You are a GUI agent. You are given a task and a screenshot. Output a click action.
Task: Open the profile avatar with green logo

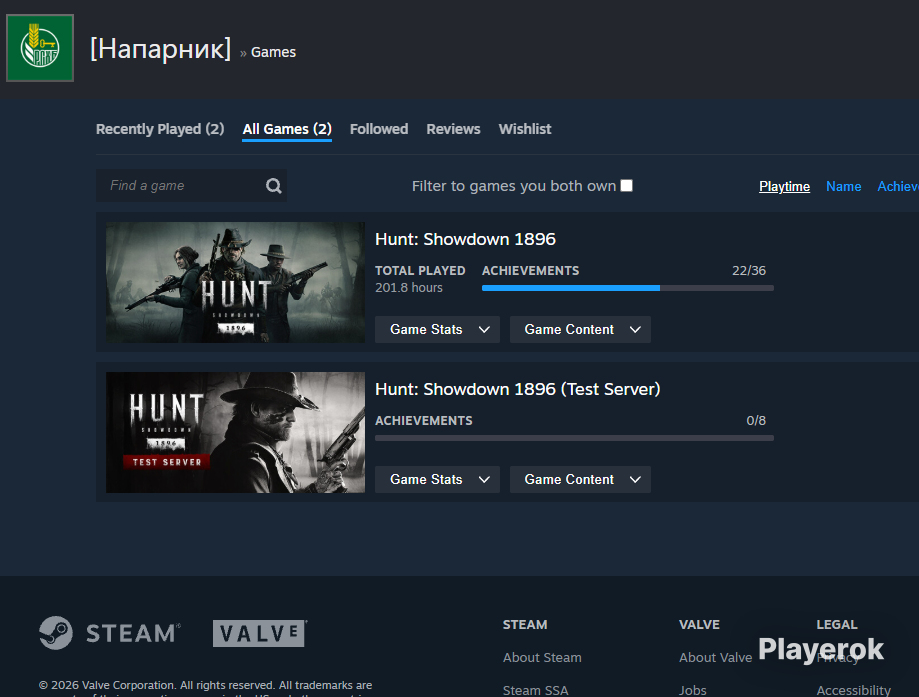tap(40, 48)
